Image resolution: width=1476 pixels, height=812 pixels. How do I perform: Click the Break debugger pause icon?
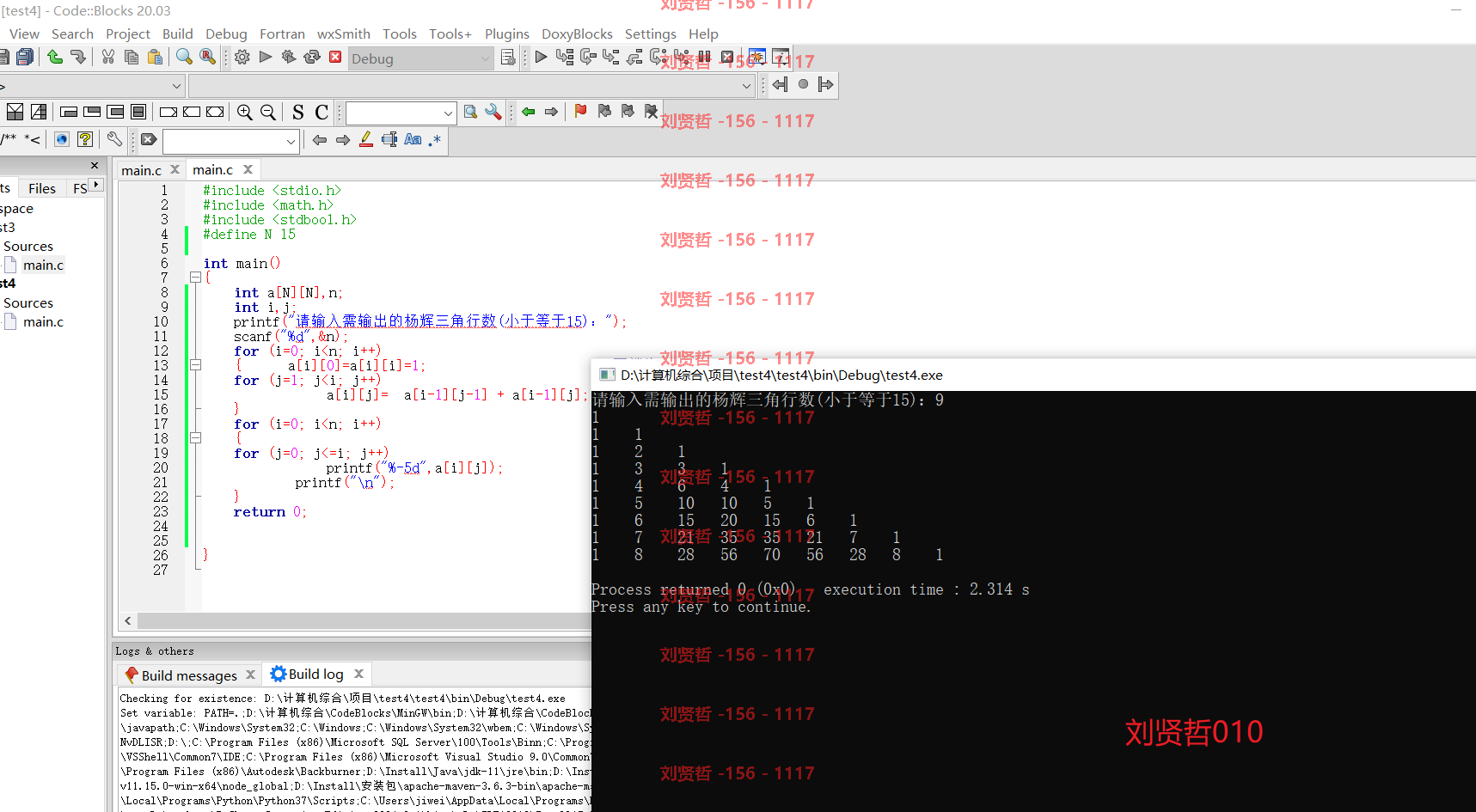704,57
